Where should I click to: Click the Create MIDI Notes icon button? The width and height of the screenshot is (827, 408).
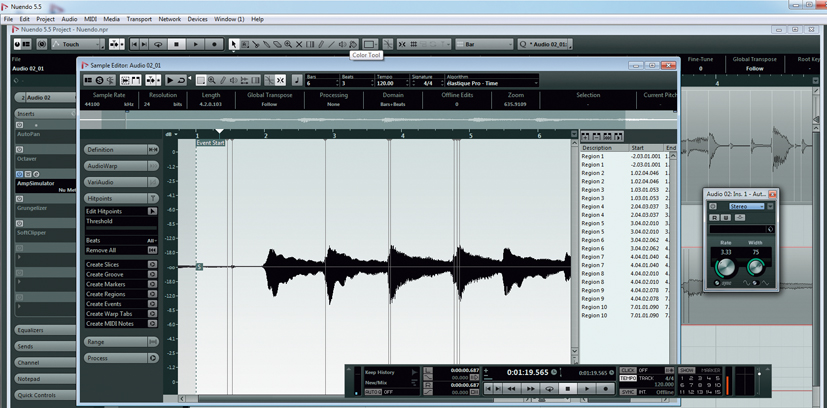[152, 324]
